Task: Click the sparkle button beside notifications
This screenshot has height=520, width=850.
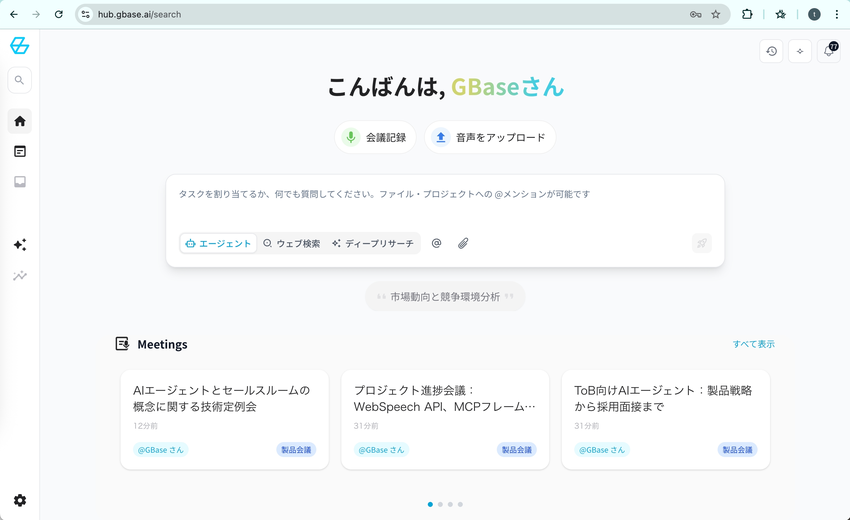Action: pyautogui.click(x=800, y=52)
